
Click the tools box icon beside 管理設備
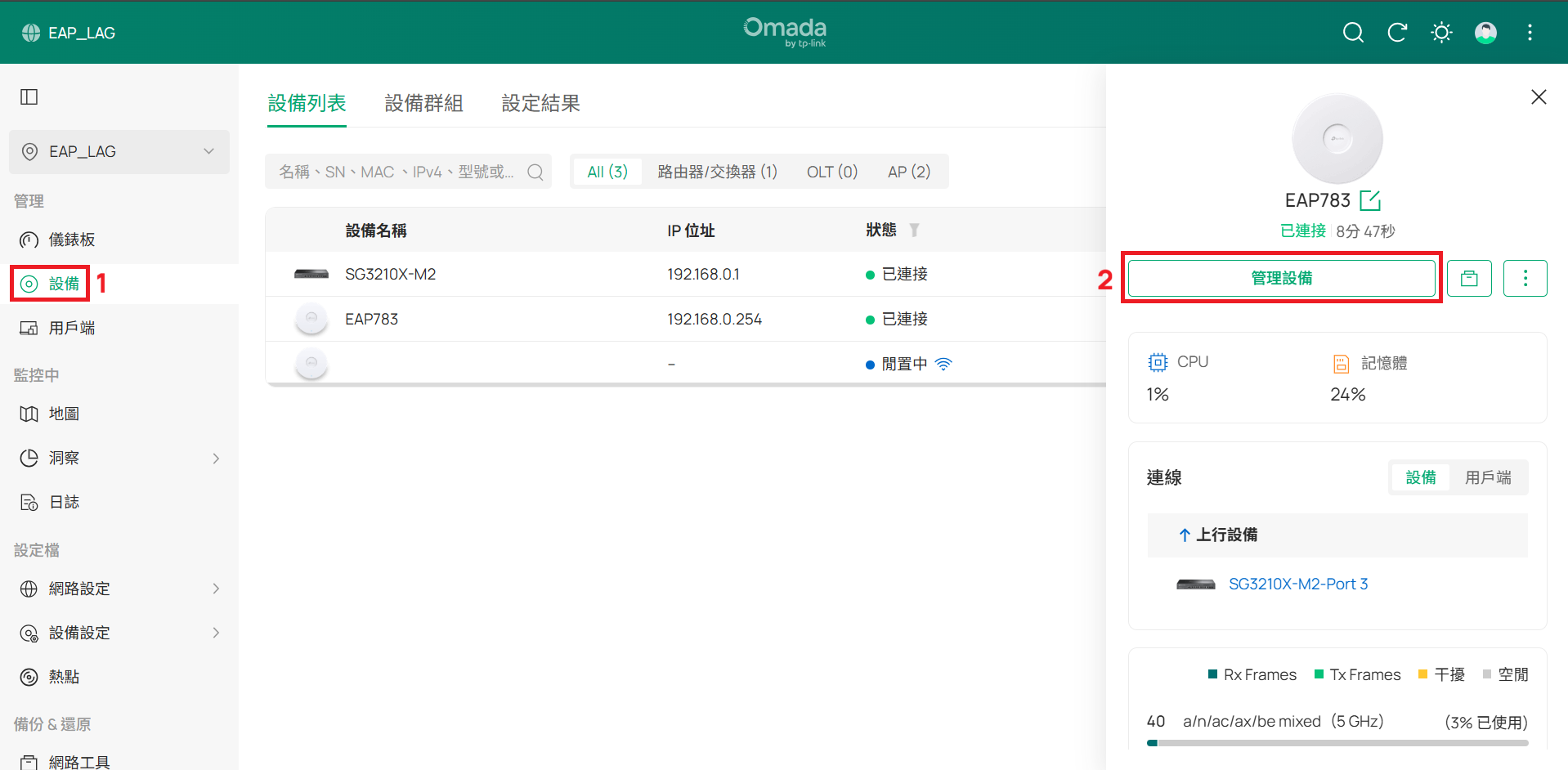tap(1469, 278)
